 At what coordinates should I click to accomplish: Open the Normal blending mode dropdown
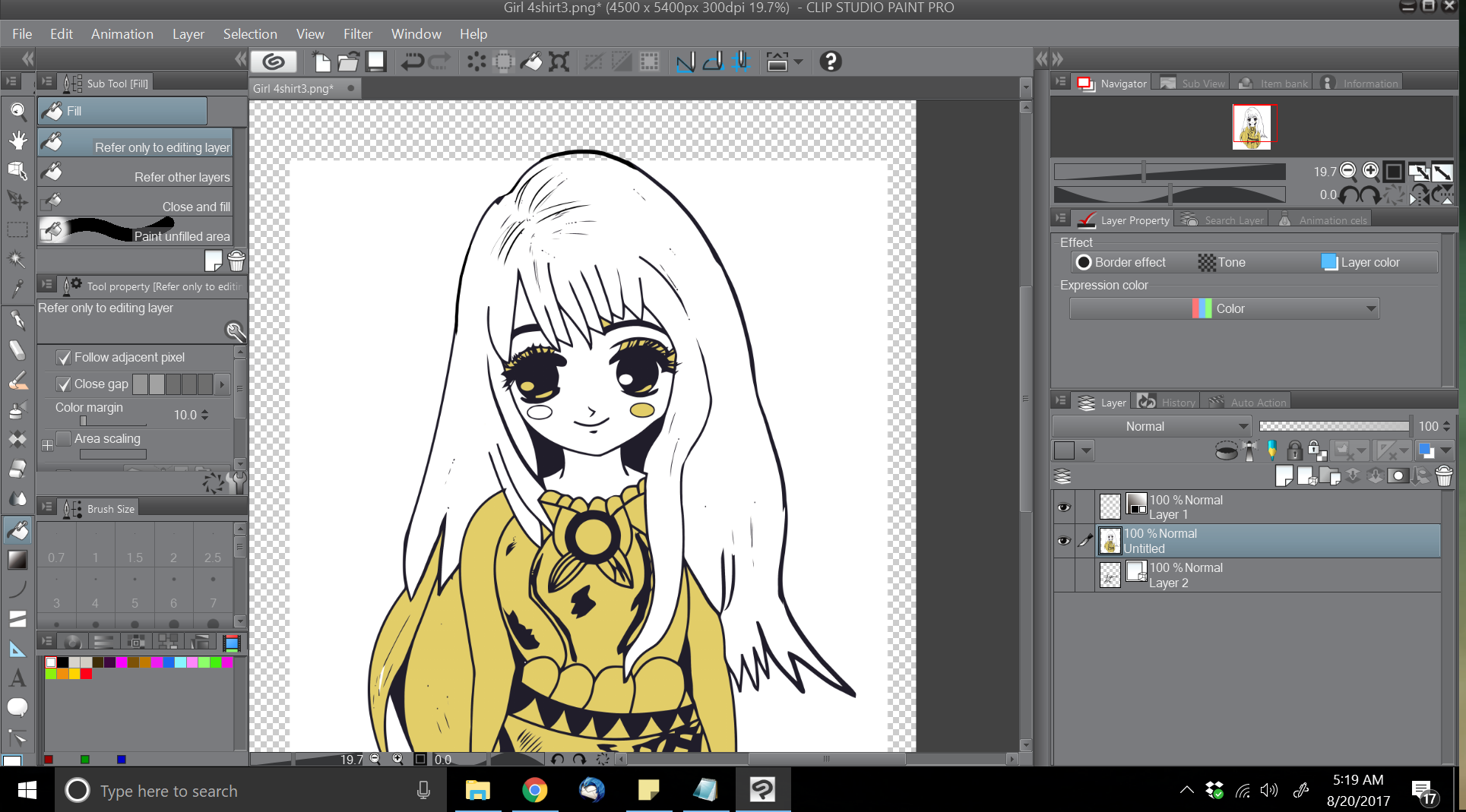click(x=1151, y=426)
